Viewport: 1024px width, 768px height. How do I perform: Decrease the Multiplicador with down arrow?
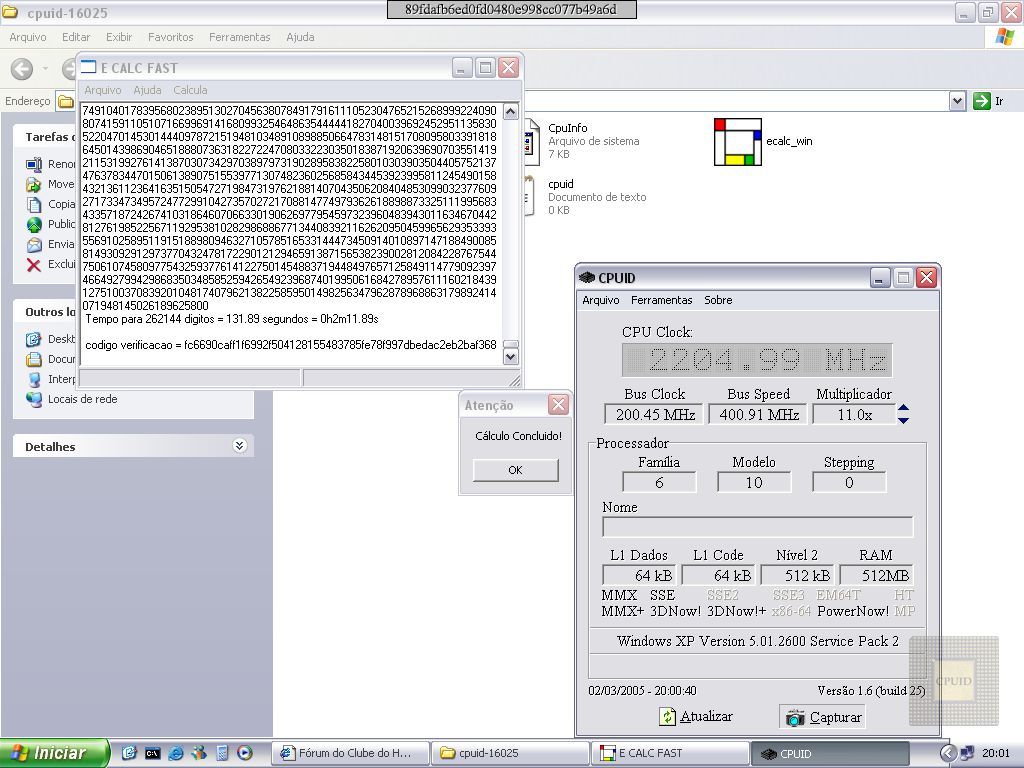tap(903, 420)
